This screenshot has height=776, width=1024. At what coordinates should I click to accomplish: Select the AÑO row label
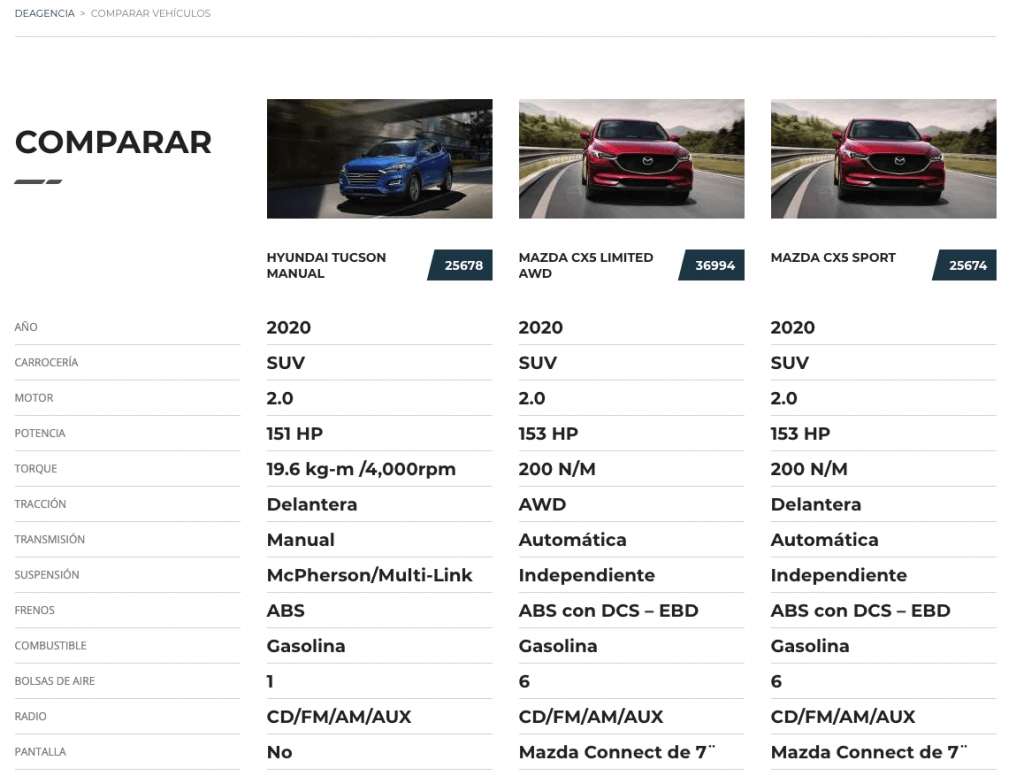pos(26,327)
